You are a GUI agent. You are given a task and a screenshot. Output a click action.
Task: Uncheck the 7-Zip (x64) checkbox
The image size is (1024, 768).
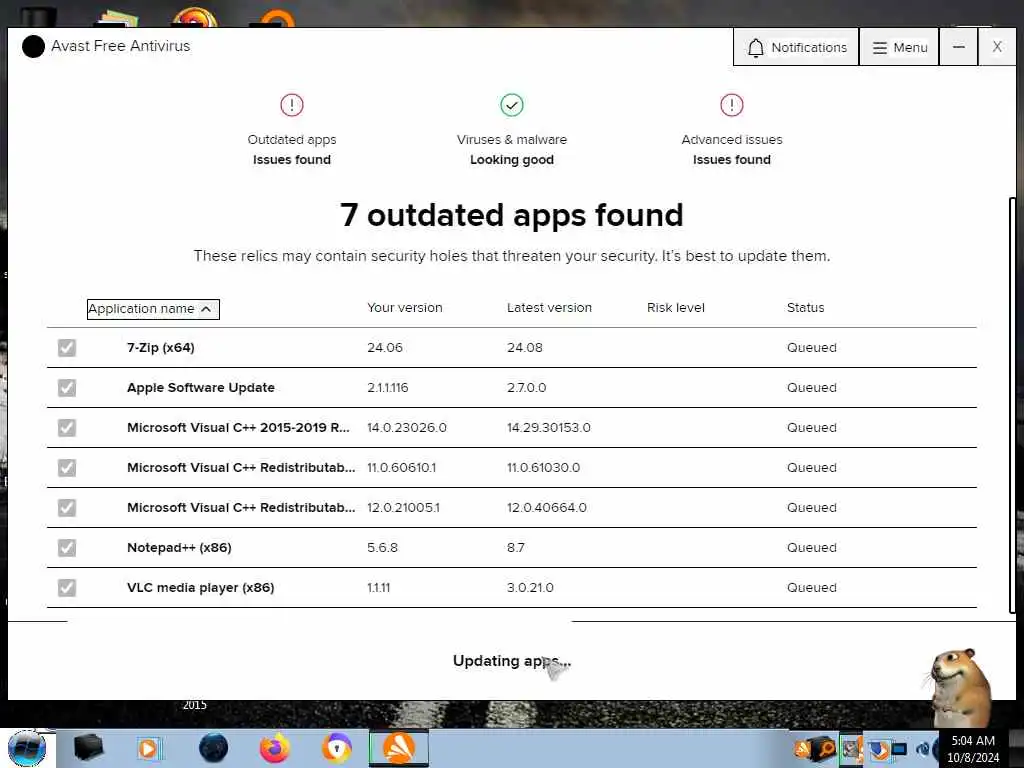67,347
